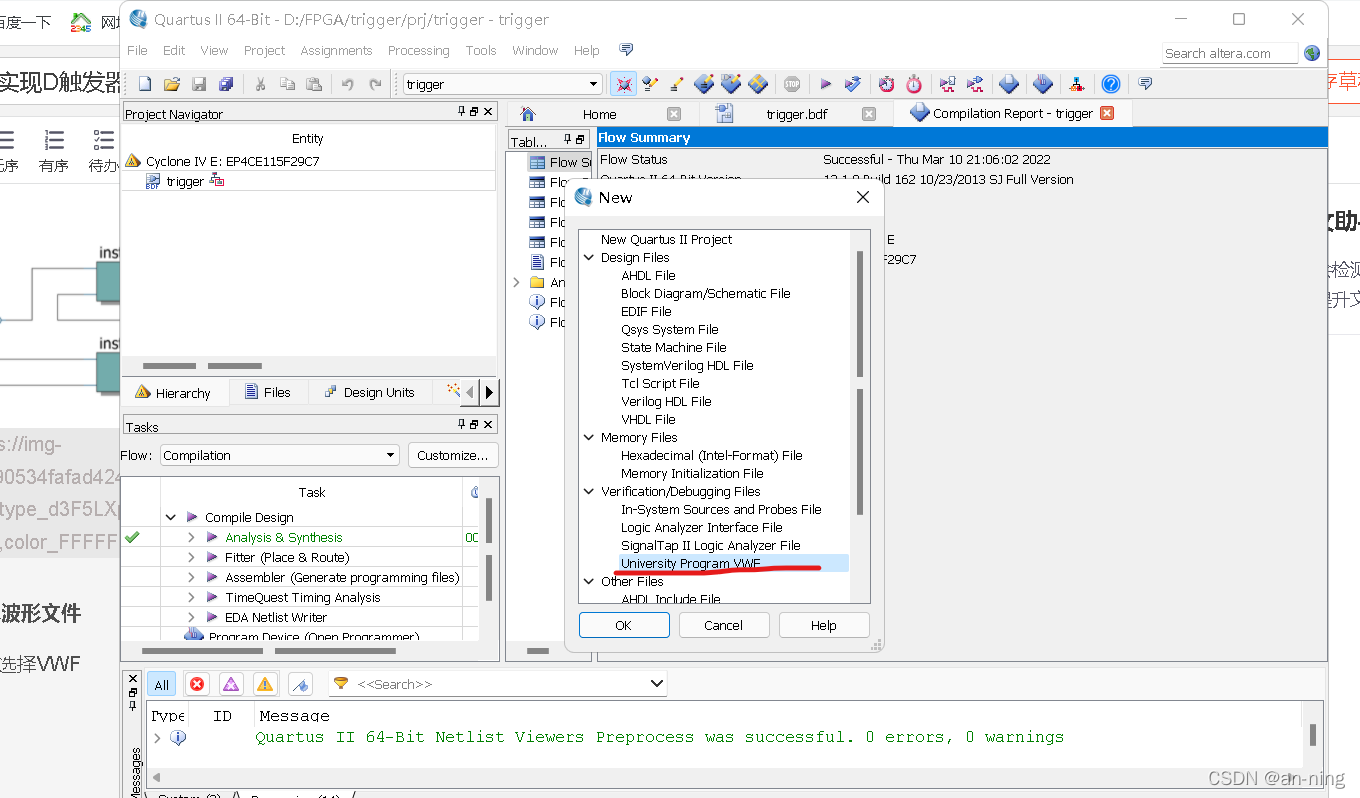Toggle the flag message filter icon
This screenshot has width=1360, height=798.
tap(300, 684)
